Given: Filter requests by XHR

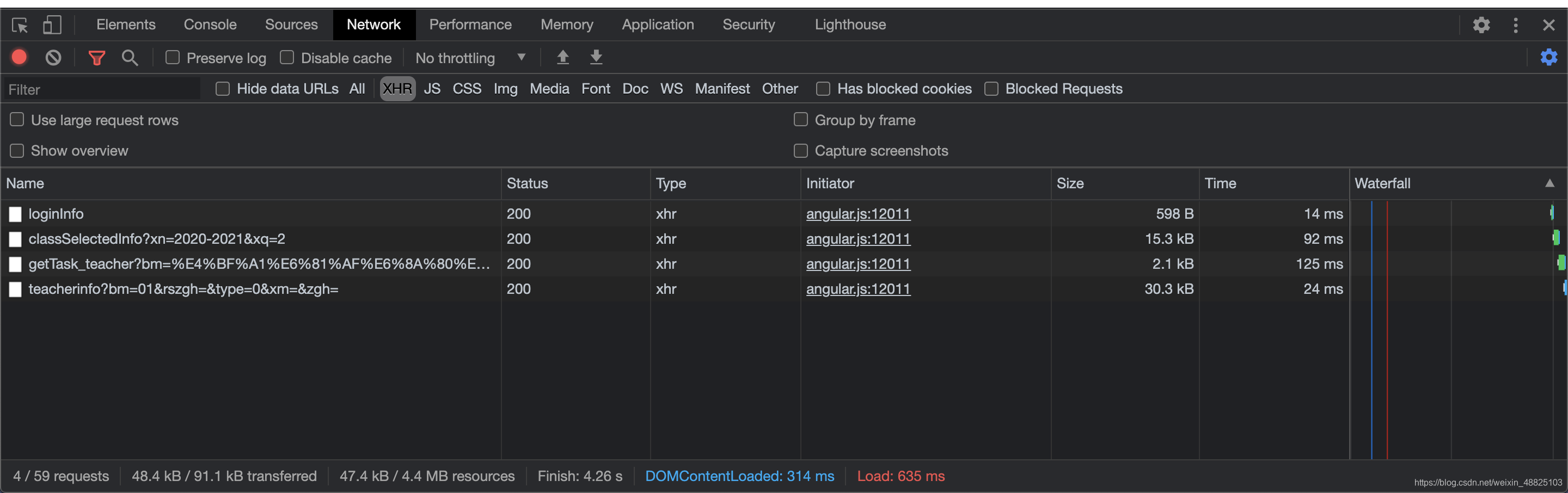Looking at the screenshot, I should (x=397, y=89).
